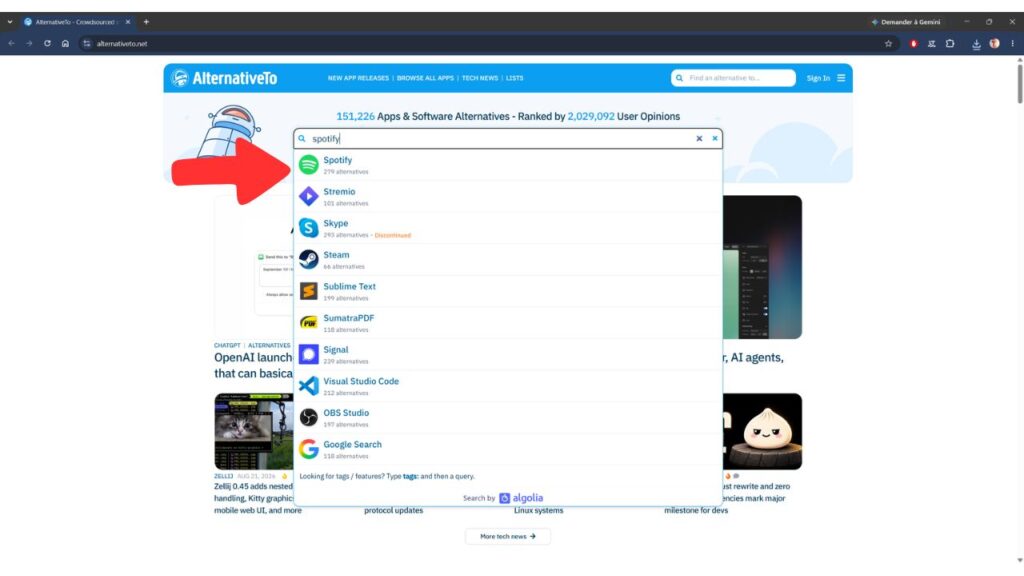
Task: Open the cat terminal Zellij thumbnail
Action: [253, 431]
